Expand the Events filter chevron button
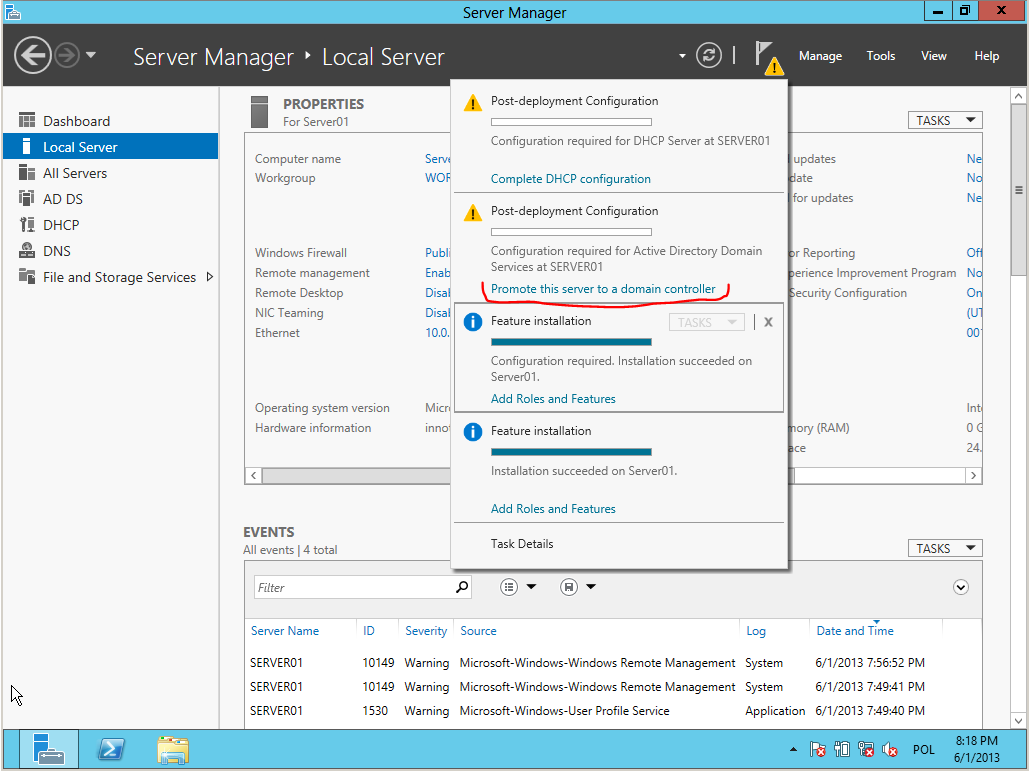 point(961,587)
